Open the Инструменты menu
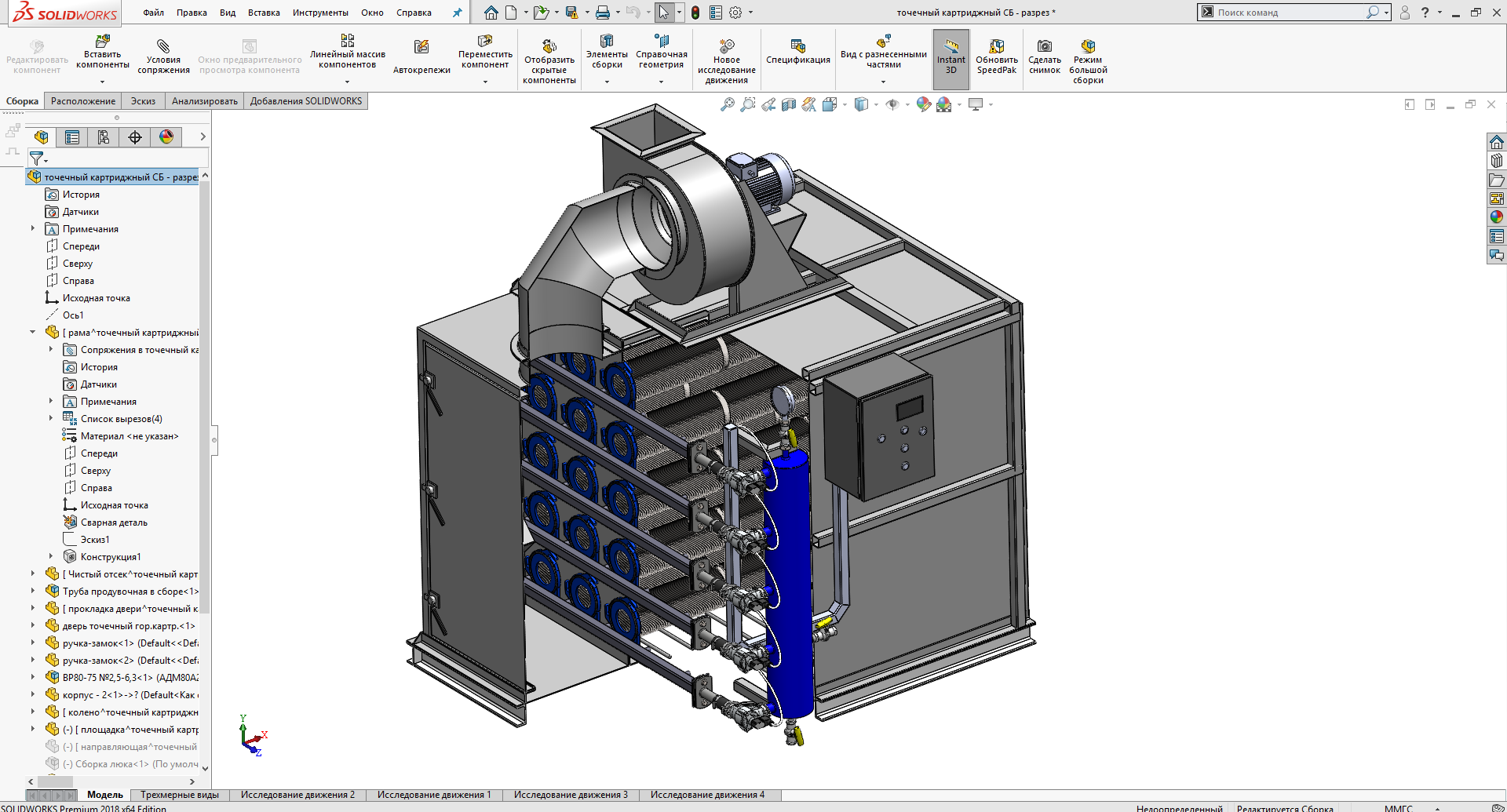1507x812 pixels. click(x=320, y=13)
